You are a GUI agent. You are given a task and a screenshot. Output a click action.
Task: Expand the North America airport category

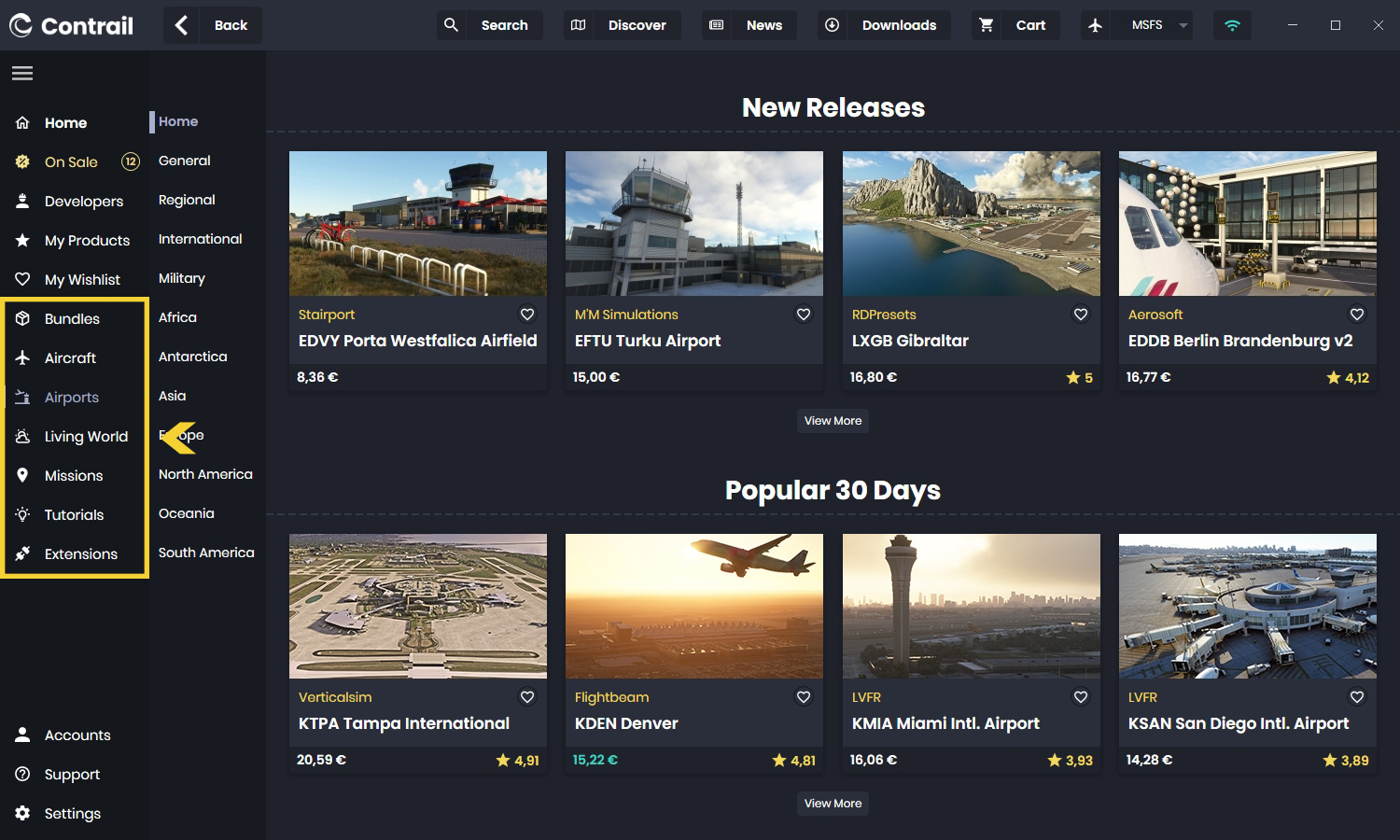coord(205,474)
